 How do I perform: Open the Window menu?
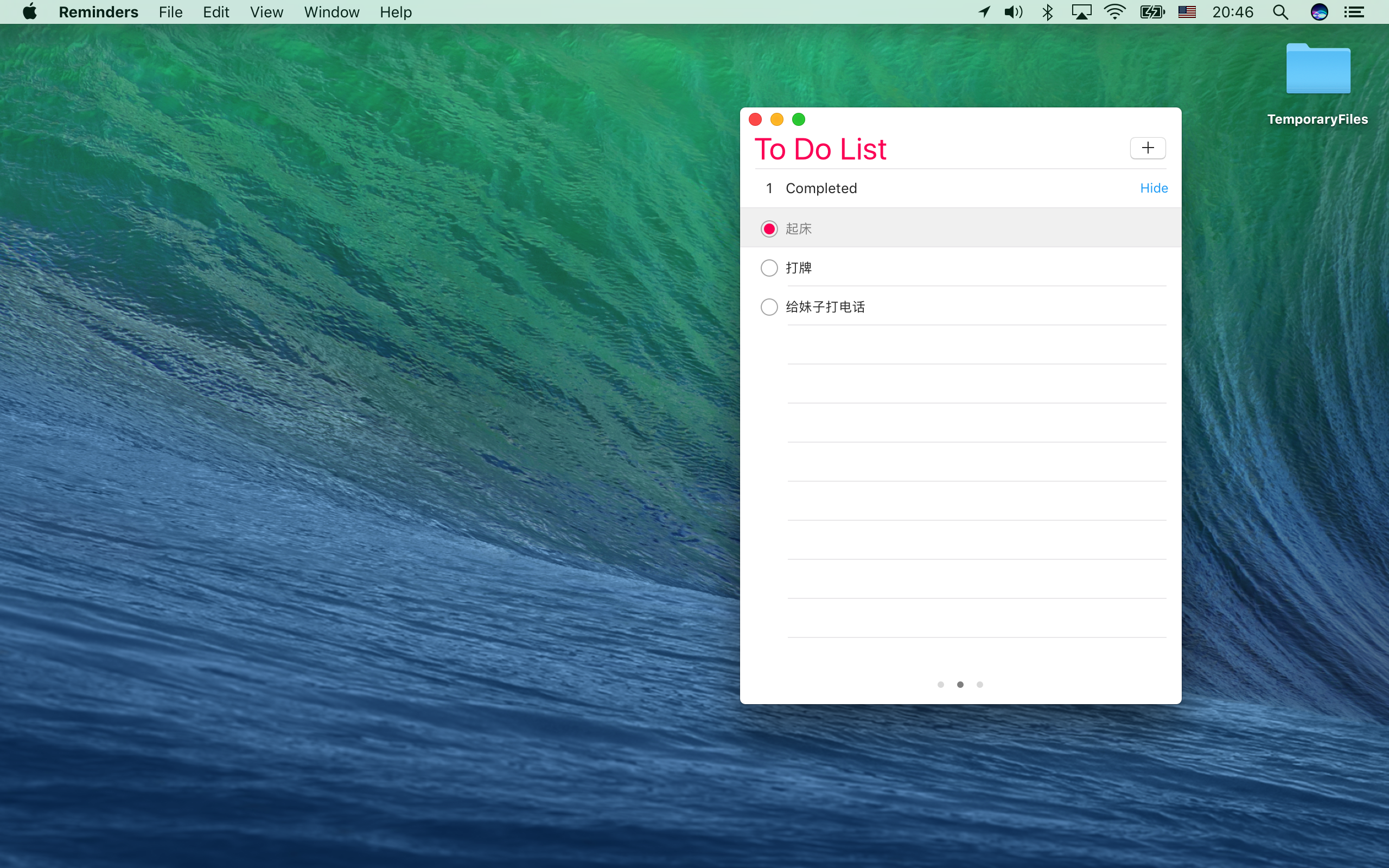pos(331,12)
